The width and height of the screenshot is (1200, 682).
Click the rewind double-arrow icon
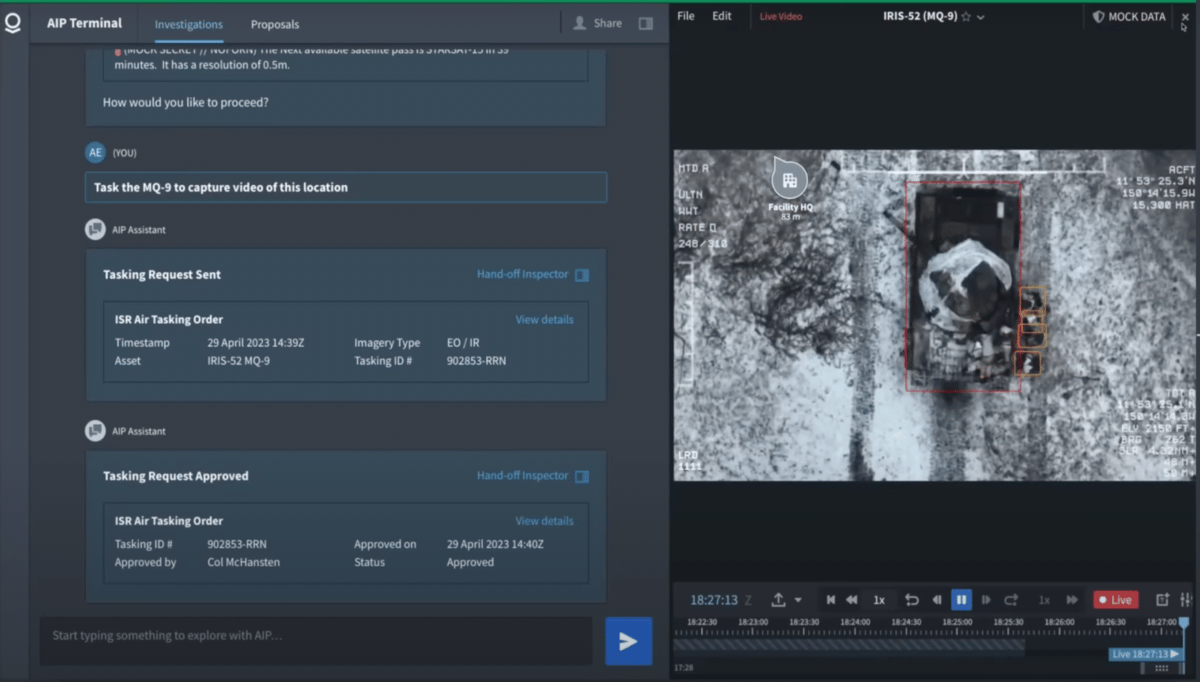click(852, 600)
